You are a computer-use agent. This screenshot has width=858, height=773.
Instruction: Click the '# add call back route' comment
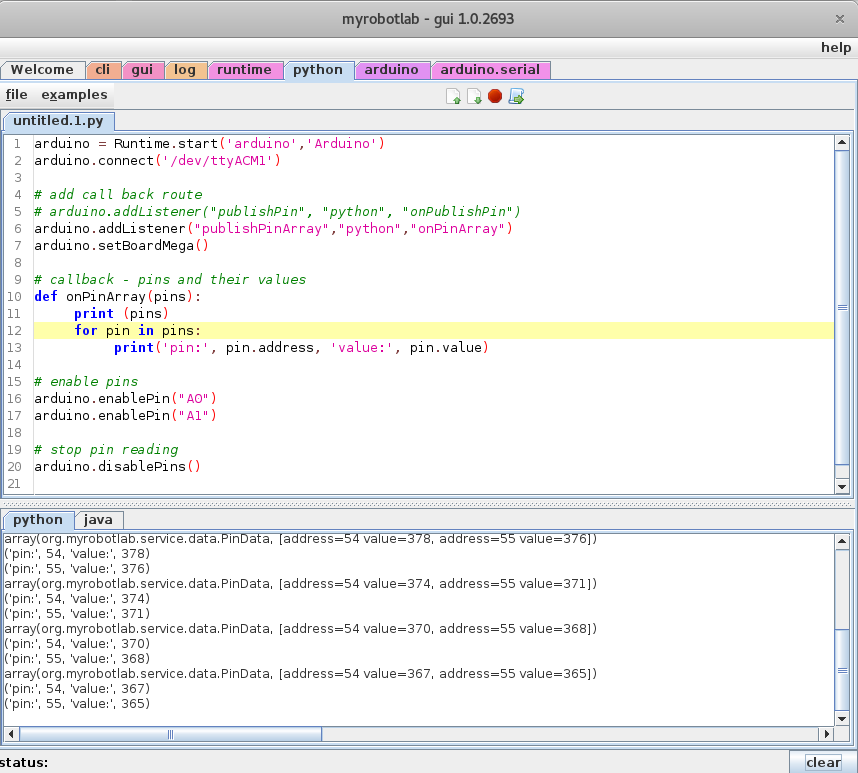tap(118, 194)
